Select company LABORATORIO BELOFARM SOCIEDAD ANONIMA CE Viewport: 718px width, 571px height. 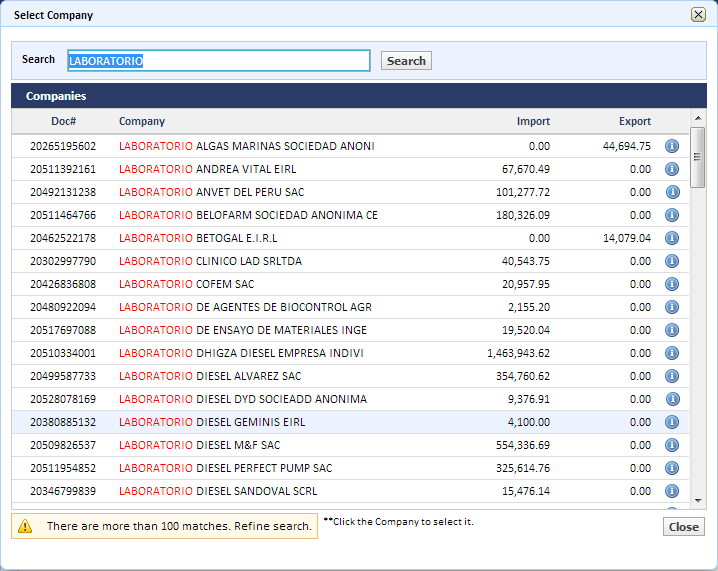(248, 215)
